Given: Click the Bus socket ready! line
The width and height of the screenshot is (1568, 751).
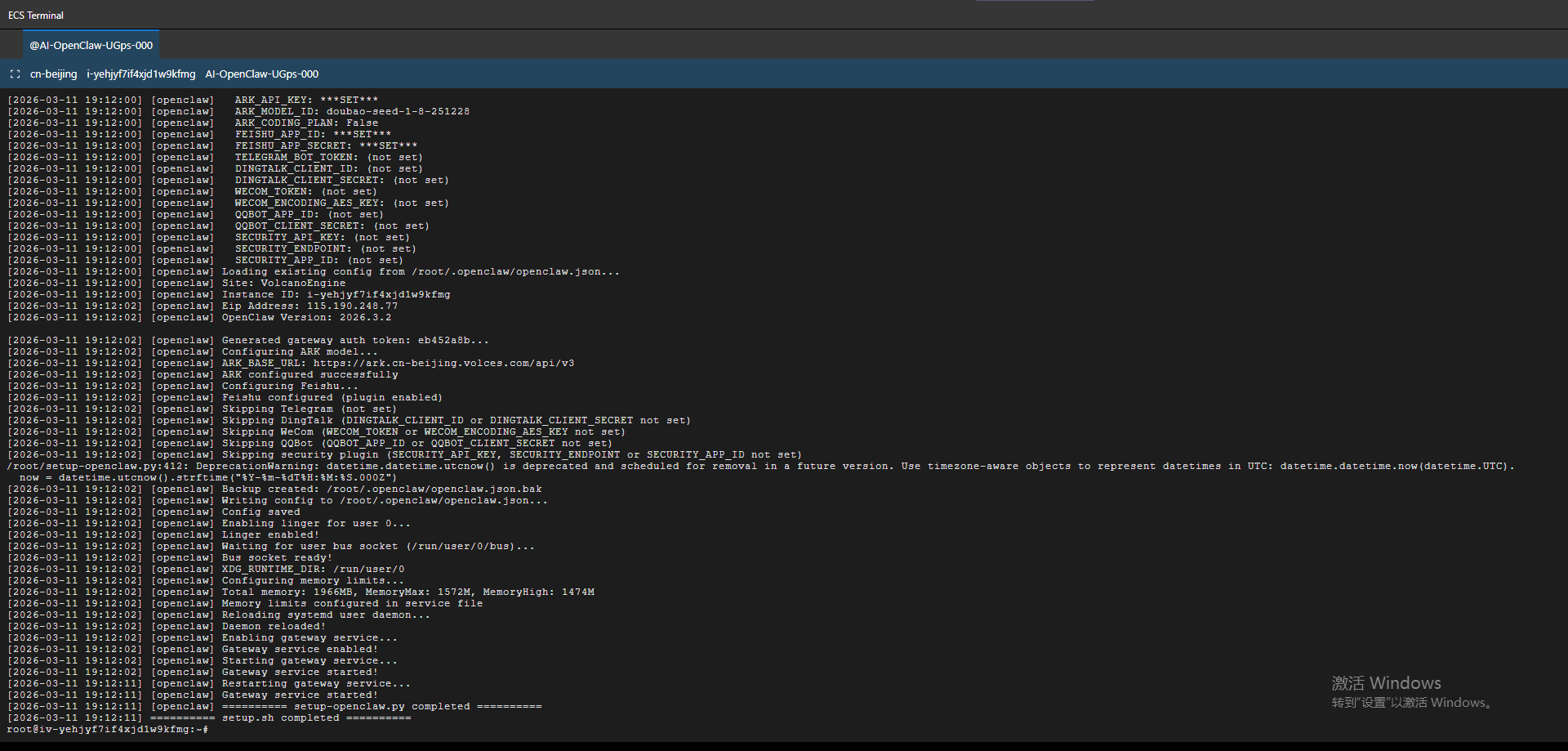Looking at the screenshot, I should (170, 558).
